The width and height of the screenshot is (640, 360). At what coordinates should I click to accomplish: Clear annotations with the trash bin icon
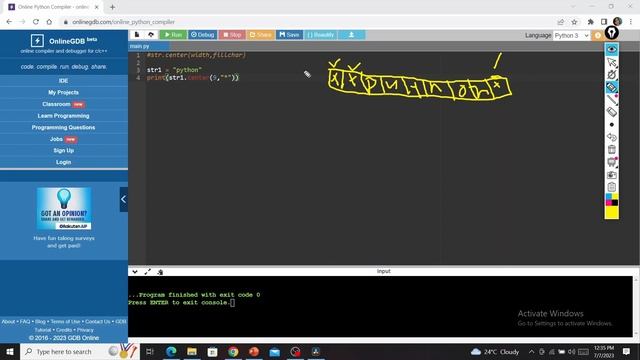[x=611, y=149]
